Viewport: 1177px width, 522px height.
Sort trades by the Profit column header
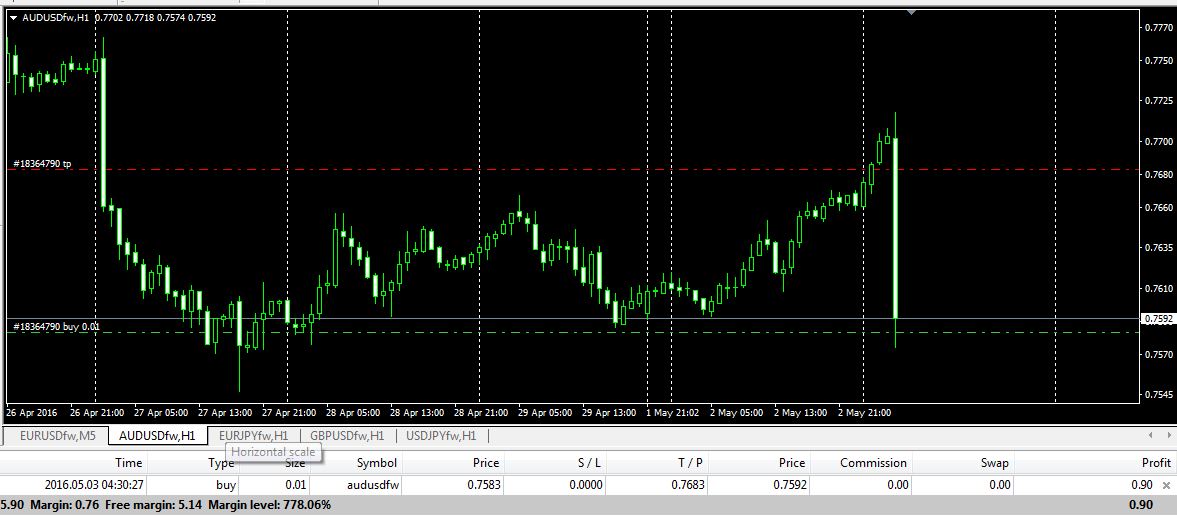pyautogui.click(x=1156, y=463)
